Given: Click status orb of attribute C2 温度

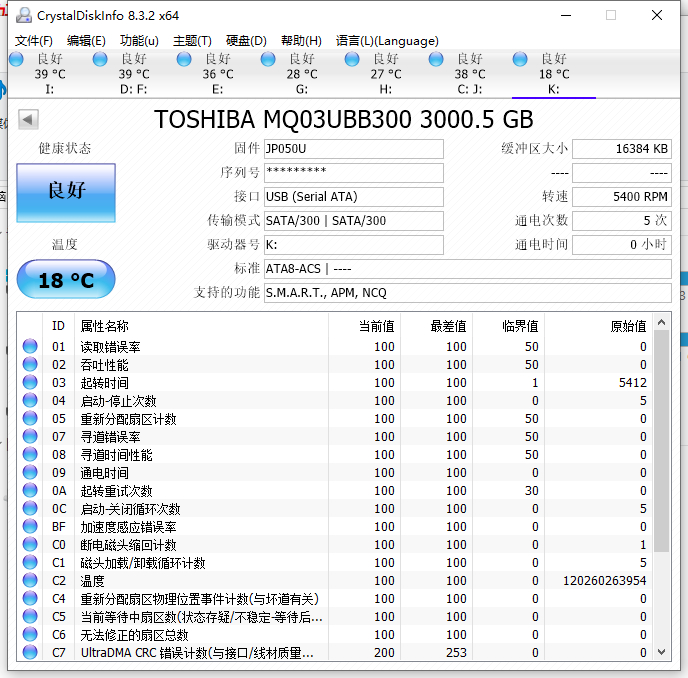Looking at the screenshot, I should (x=30, y=580).
